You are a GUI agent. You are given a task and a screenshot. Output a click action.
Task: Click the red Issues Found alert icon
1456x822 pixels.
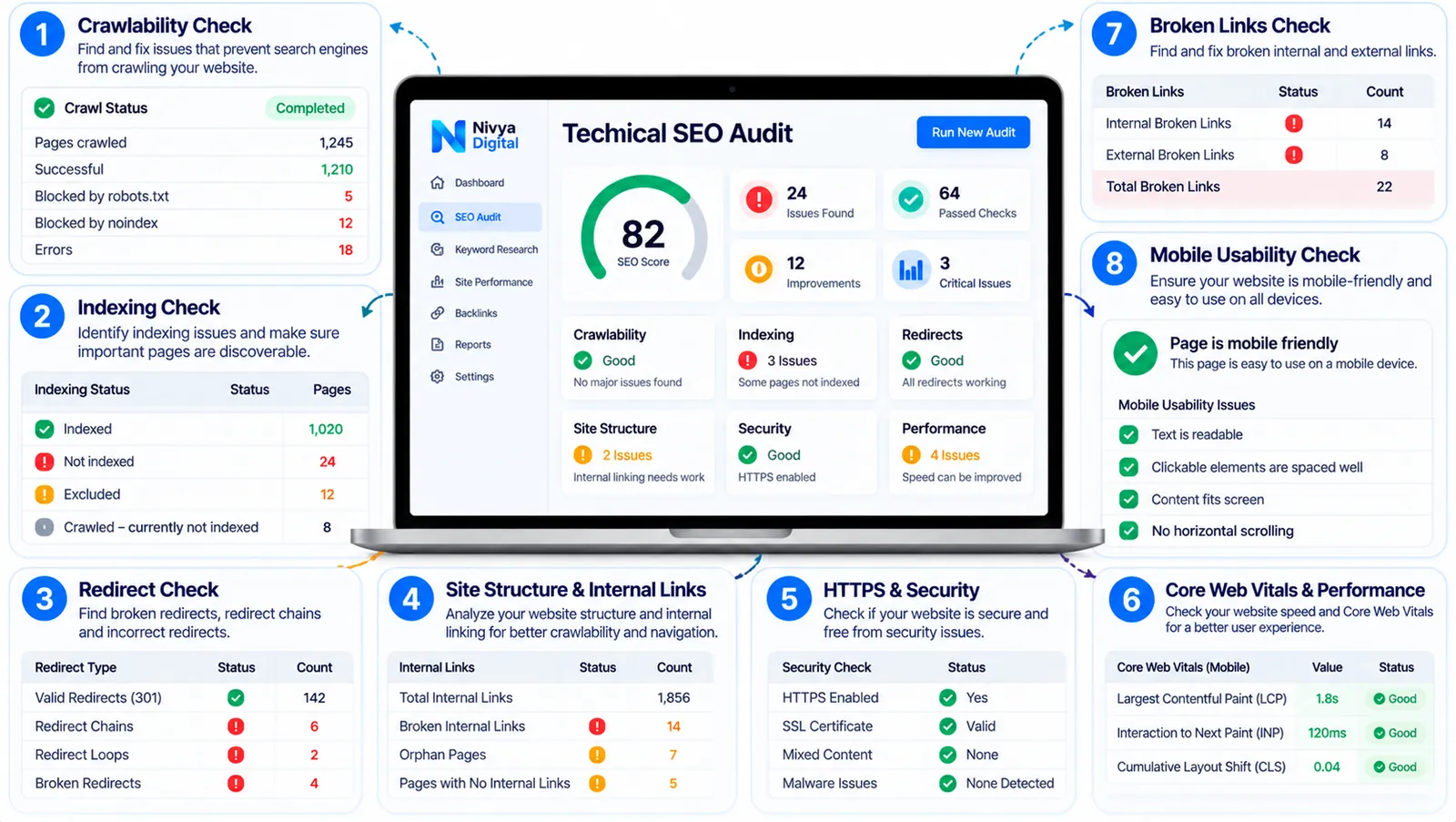tap(759, 199)
